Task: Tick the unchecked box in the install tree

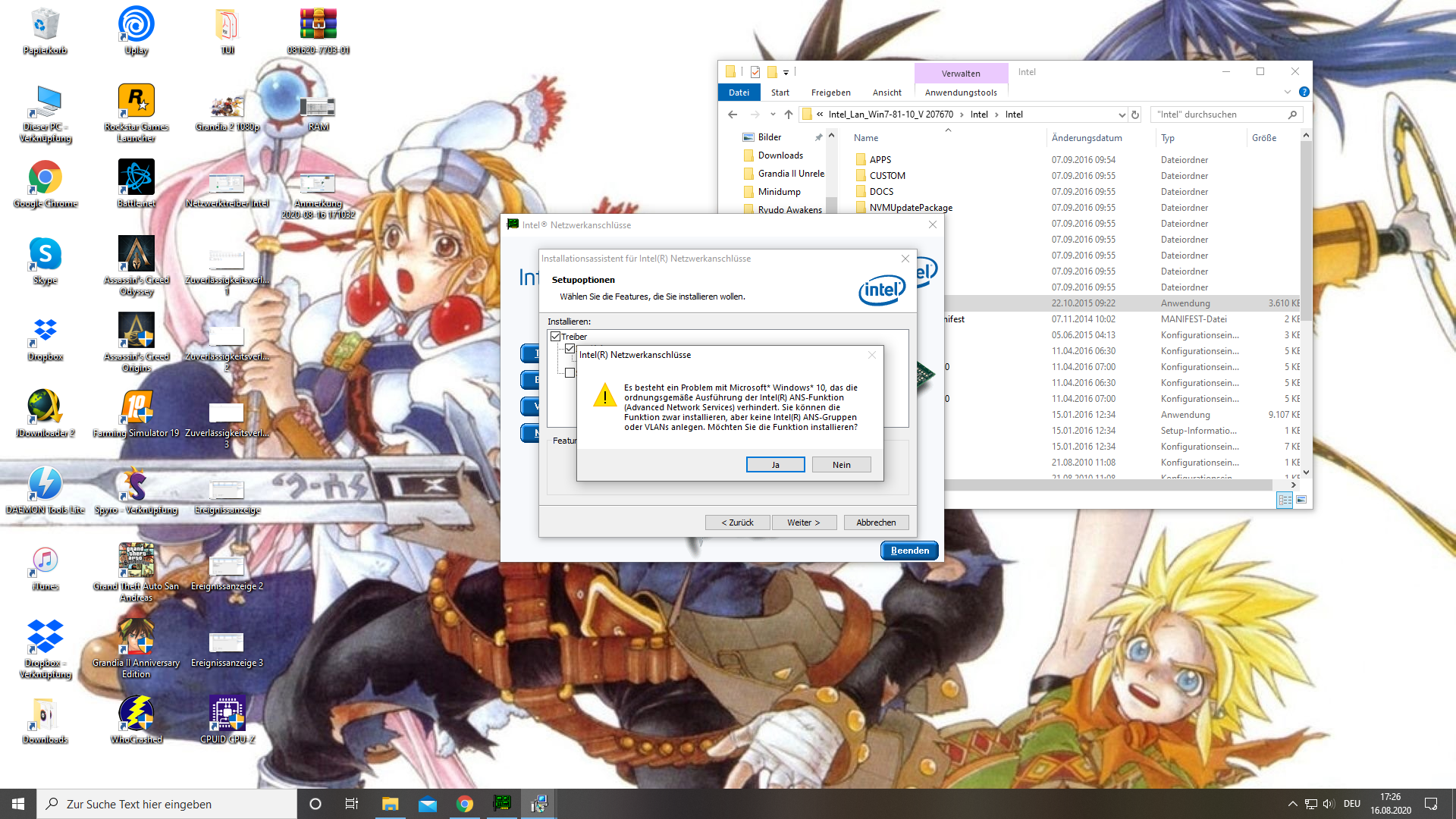Action: 570,372
